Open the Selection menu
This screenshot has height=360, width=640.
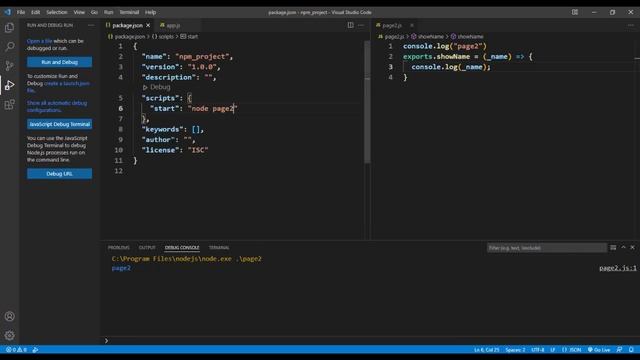(x=56, y=12)
